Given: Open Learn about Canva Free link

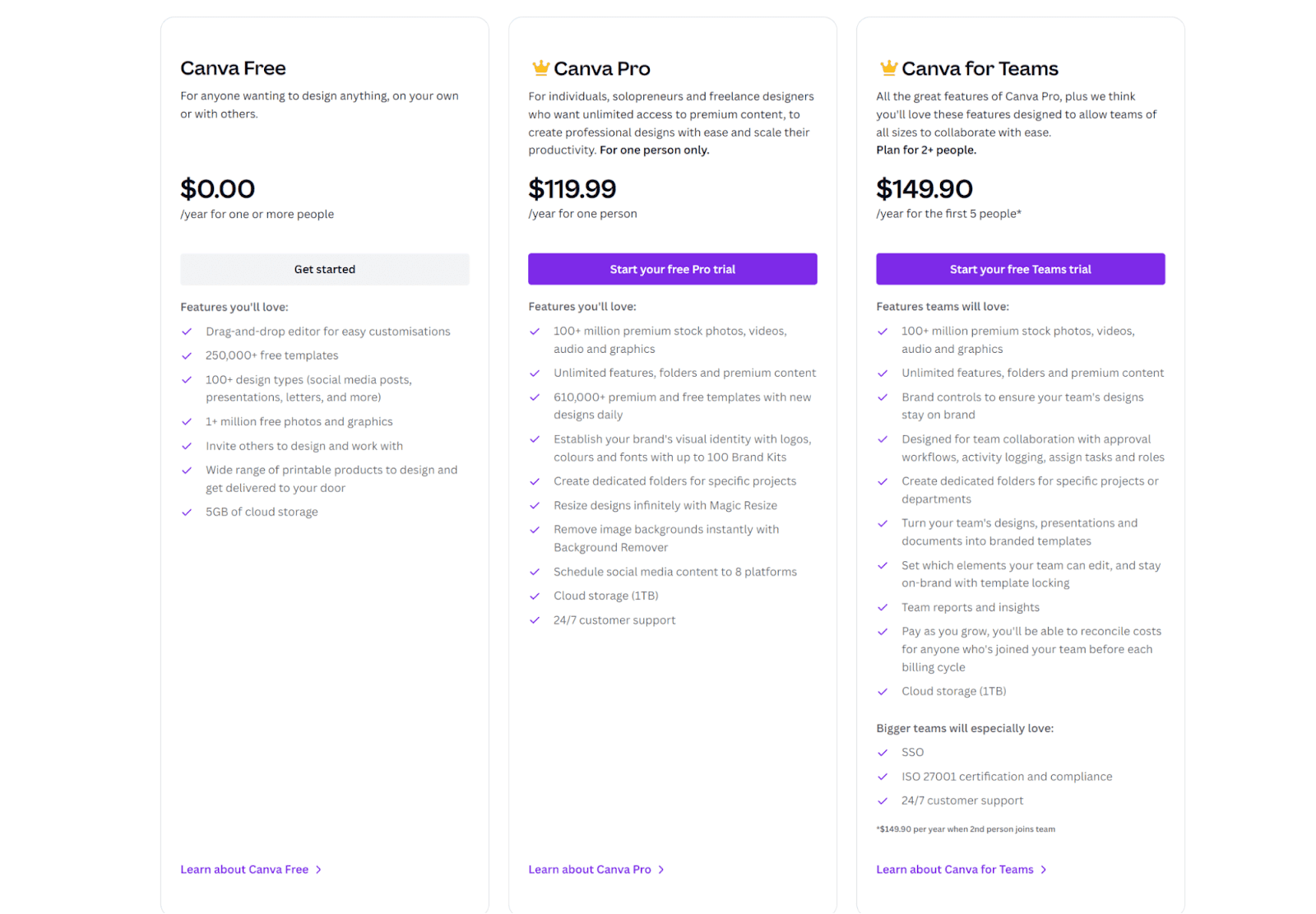Looking at the screenshot, I should [x=244, y=870].
